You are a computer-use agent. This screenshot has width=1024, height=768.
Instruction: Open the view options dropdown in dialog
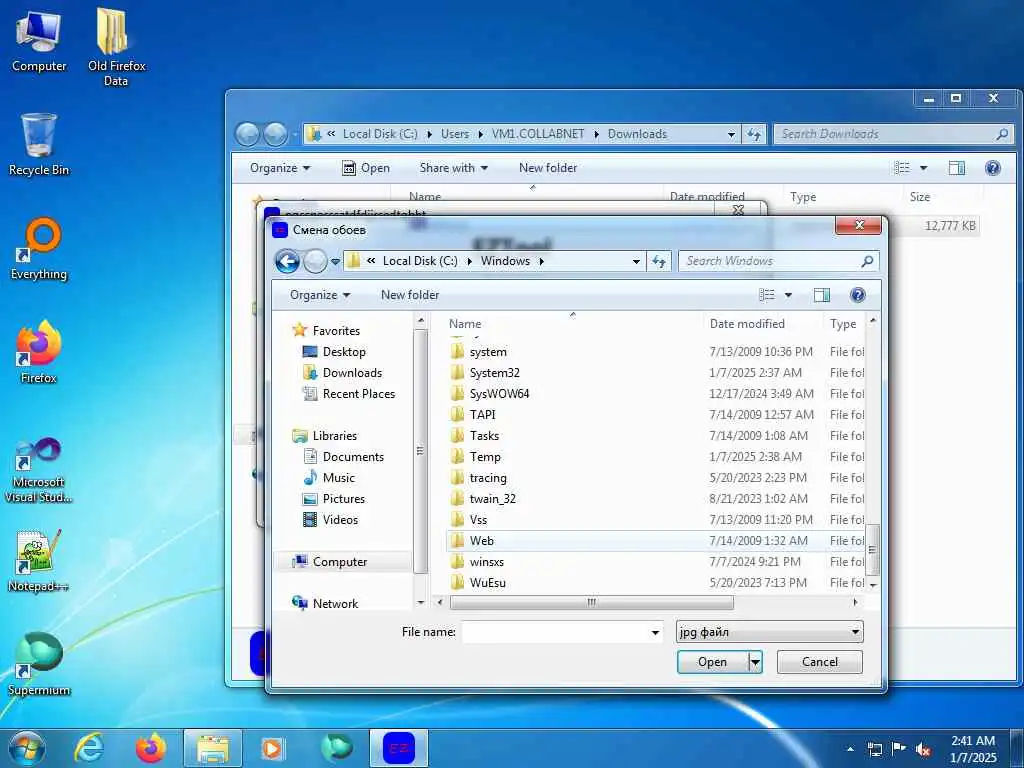click(x=788, y=295)
